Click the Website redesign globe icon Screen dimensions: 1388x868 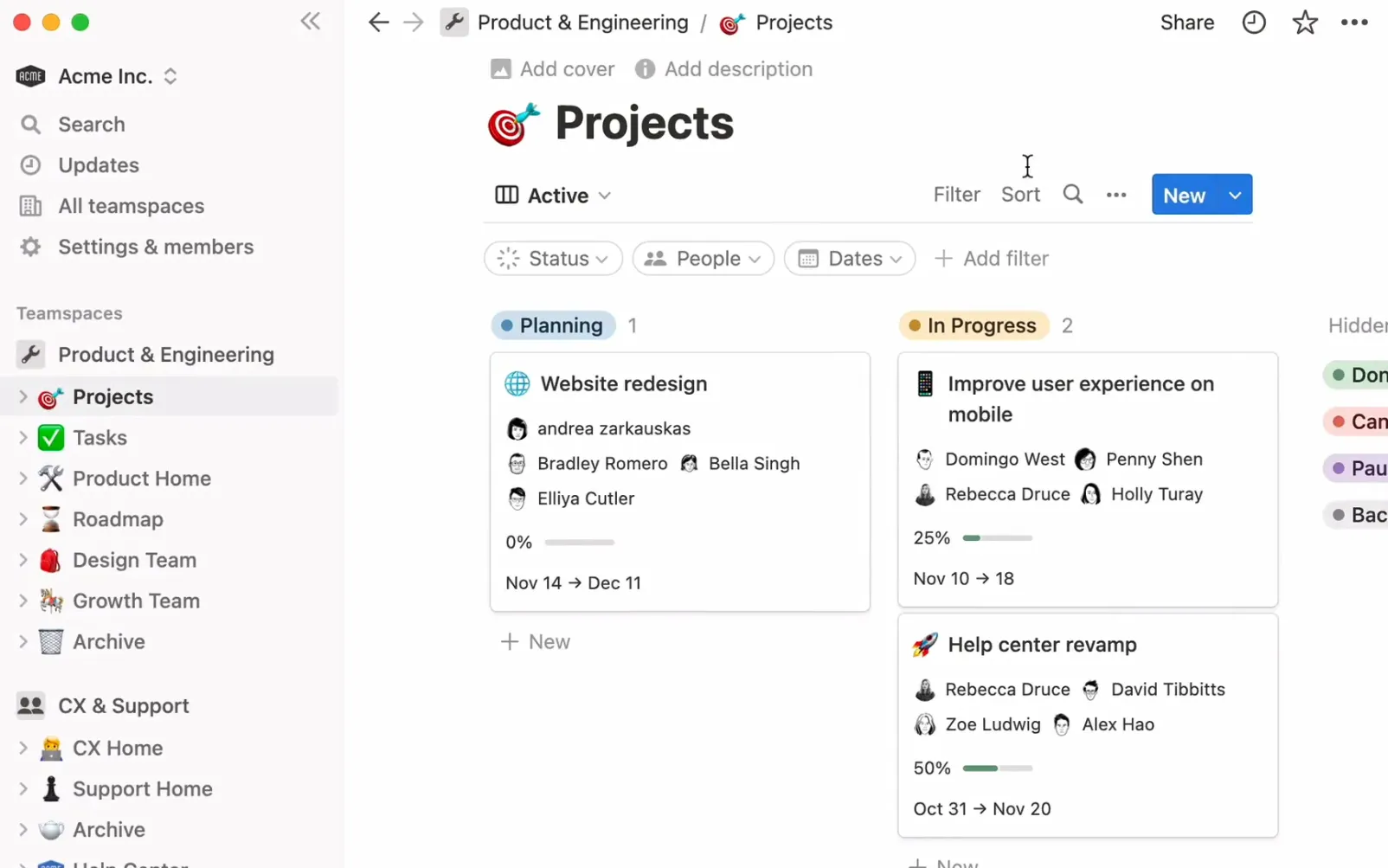coord(517,383)
